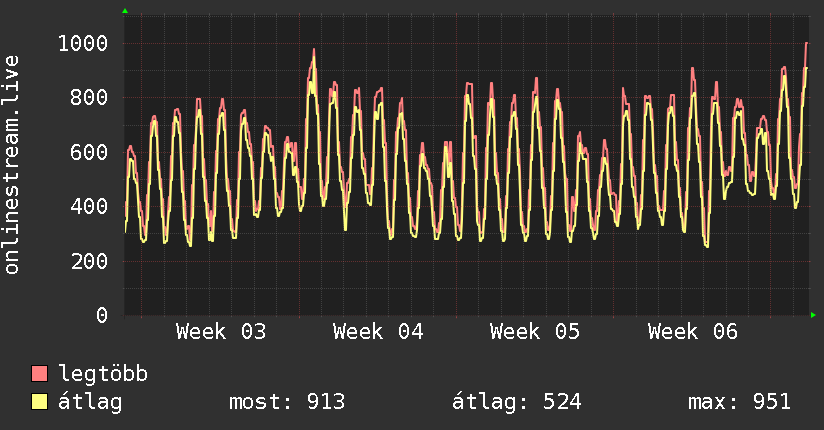Click the 200 y-axis tick label
This screenshot has width=824, height=430.
click(89, 261)
